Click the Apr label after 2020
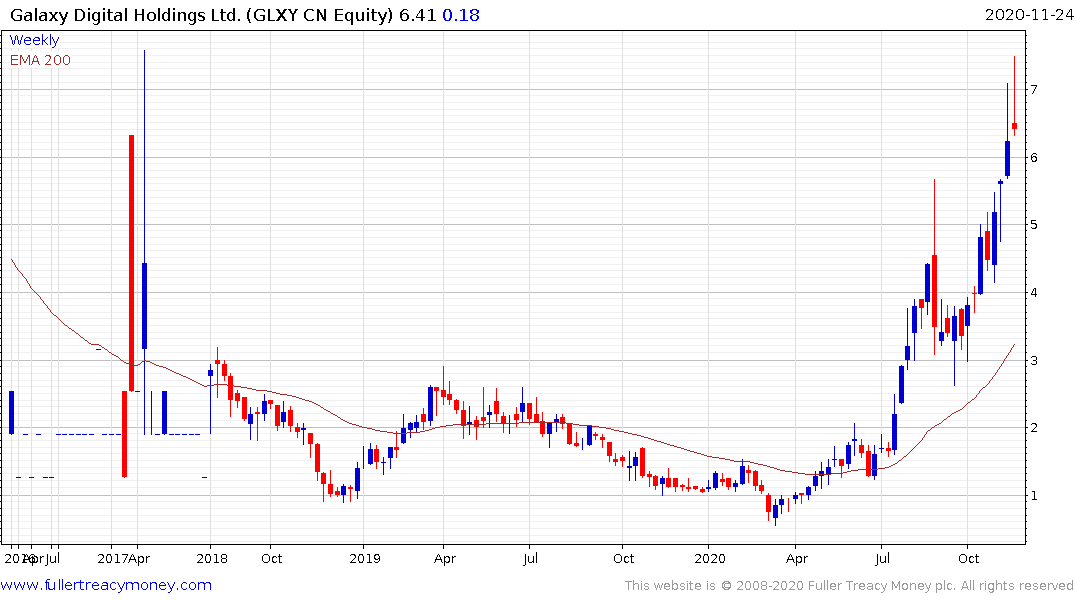 (x=797, y=558)
